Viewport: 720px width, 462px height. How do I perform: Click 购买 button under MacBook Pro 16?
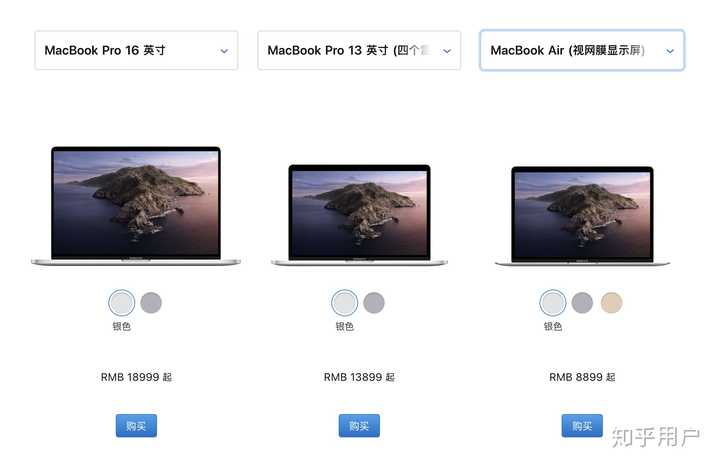(136, 426)
